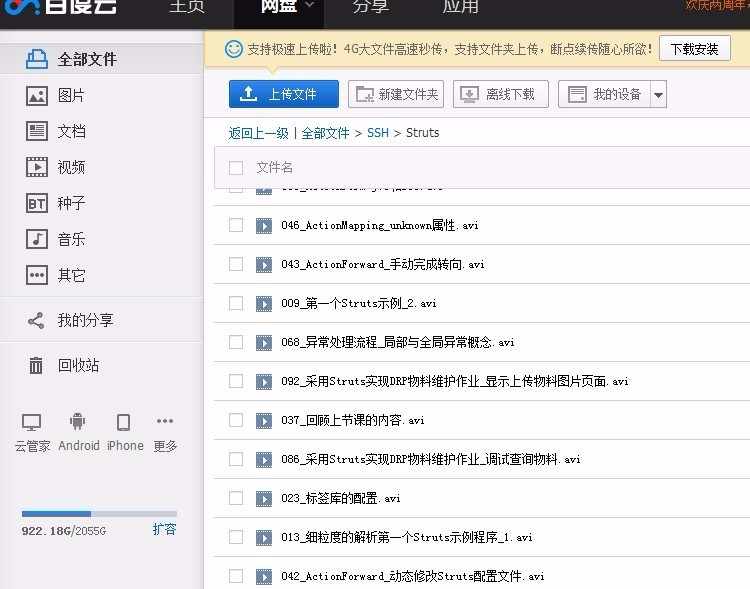The image size is (750, 589).
Task: Click the 我的设备 button
Action: [605, 94]
